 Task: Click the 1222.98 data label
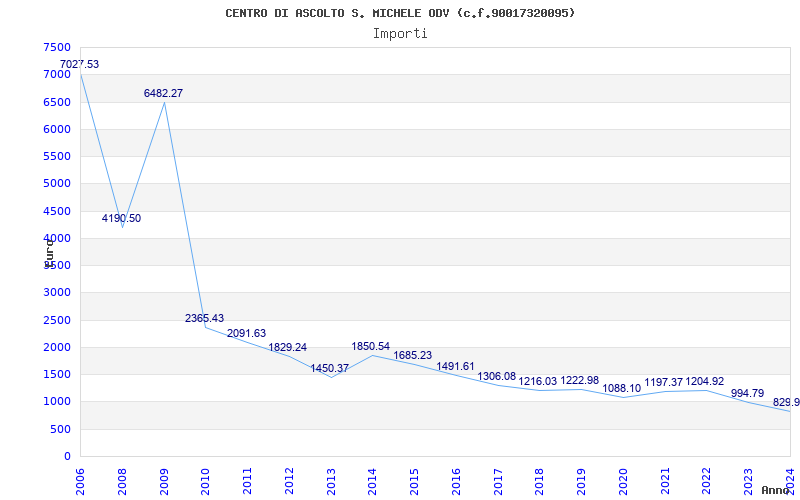point(580,381)
